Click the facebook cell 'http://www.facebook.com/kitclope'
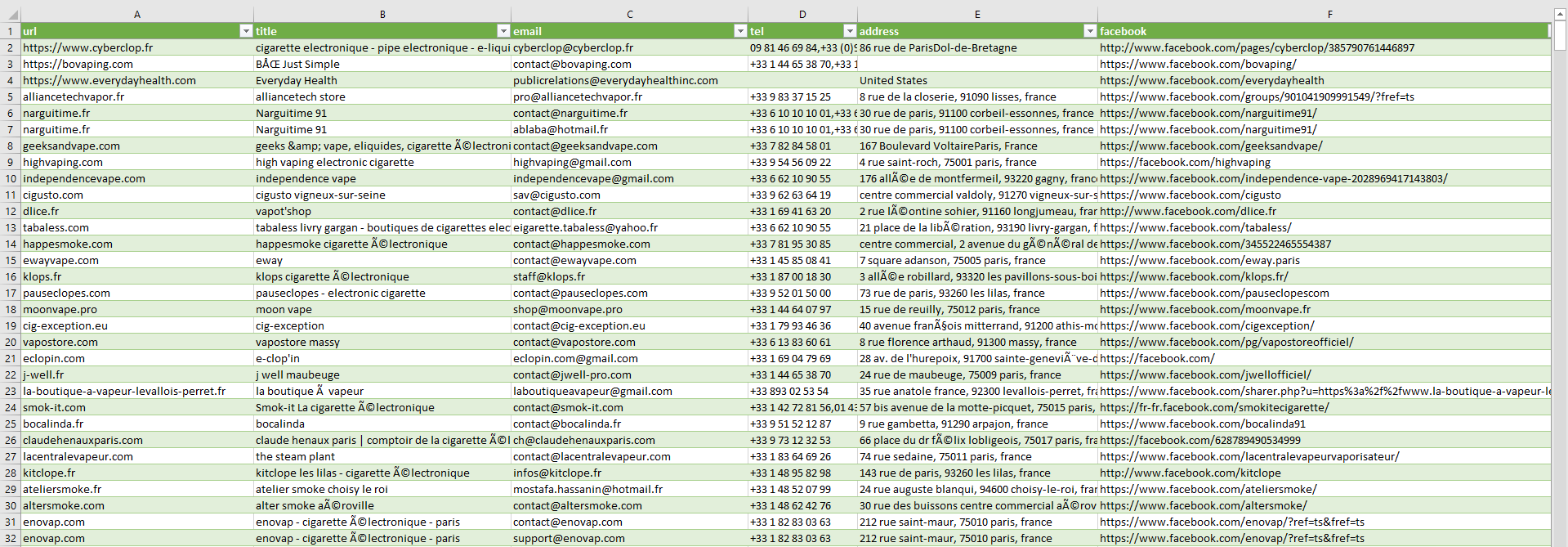 1324,473
